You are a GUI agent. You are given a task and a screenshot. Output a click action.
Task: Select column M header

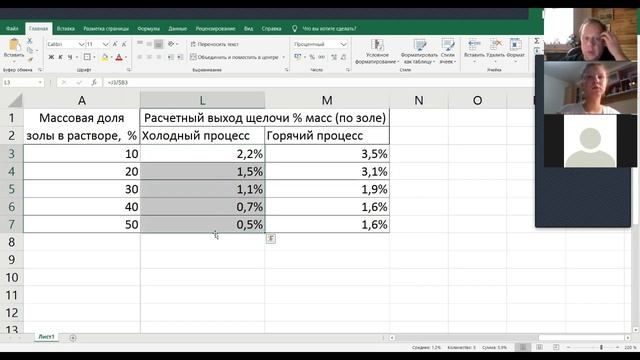327,100
